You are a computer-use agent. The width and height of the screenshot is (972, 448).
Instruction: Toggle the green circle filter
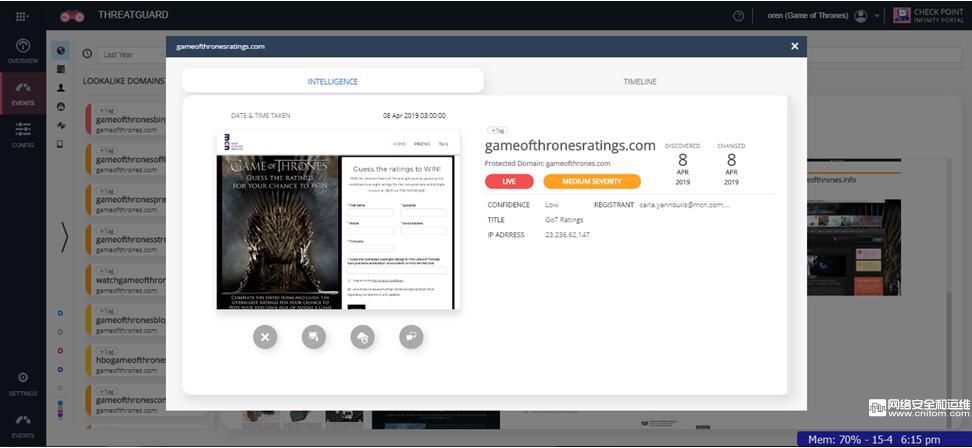(60, 332)
